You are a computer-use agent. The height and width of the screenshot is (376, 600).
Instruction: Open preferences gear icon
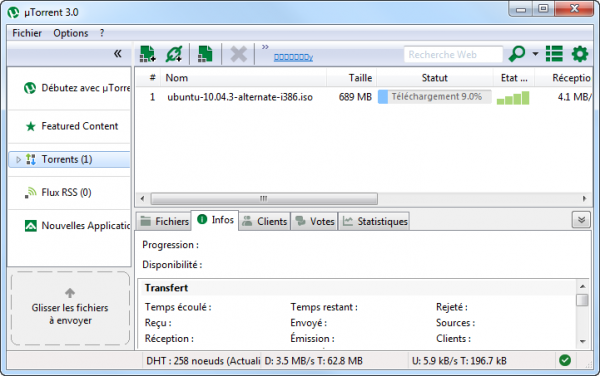pos(580,54)
